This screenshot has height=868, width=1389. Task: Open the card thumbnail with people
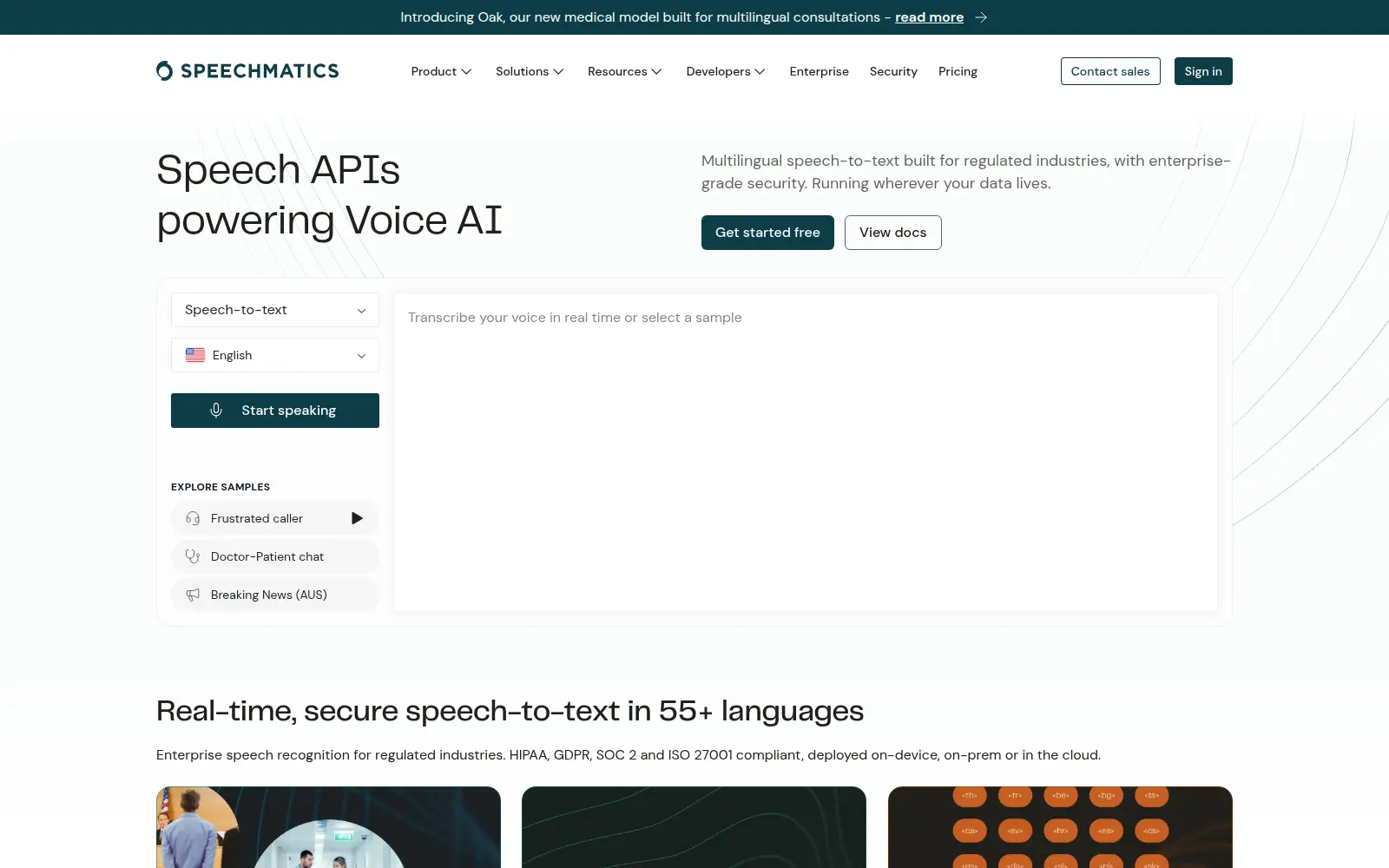pos(328,827)
